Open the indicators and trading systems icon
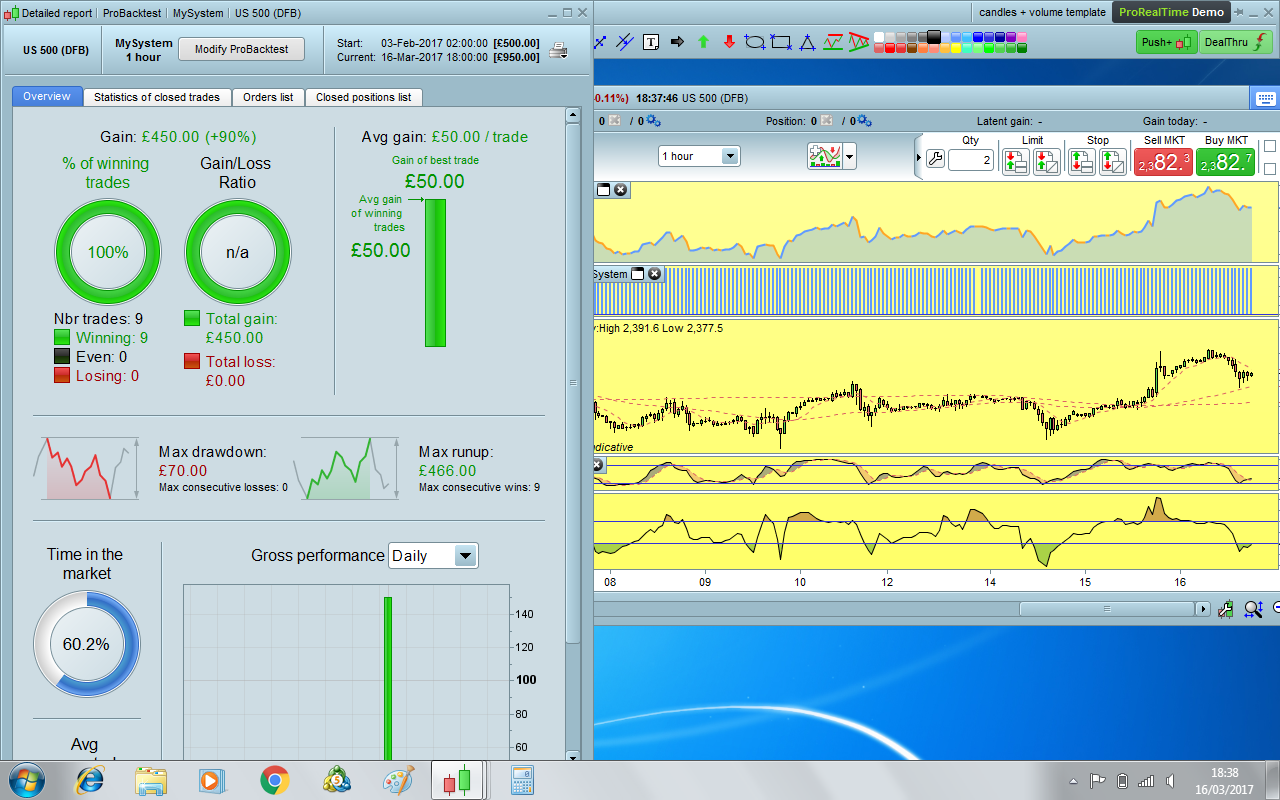This screenshot has width=1280, height=800. [825, 156]
